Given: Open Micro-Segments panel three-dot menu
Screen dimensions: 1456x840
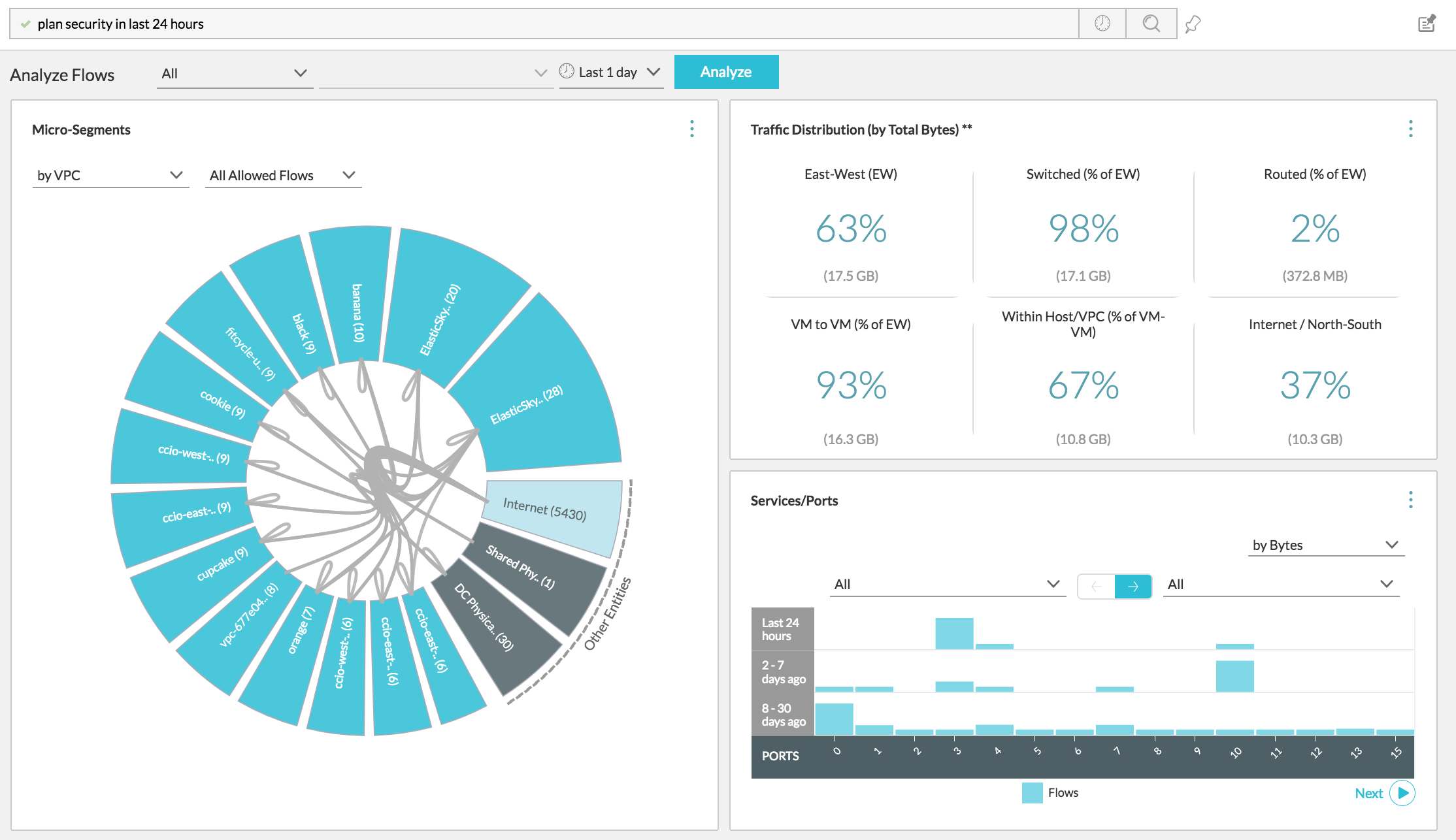Looking at the screenshot, I should coord(691,129).
